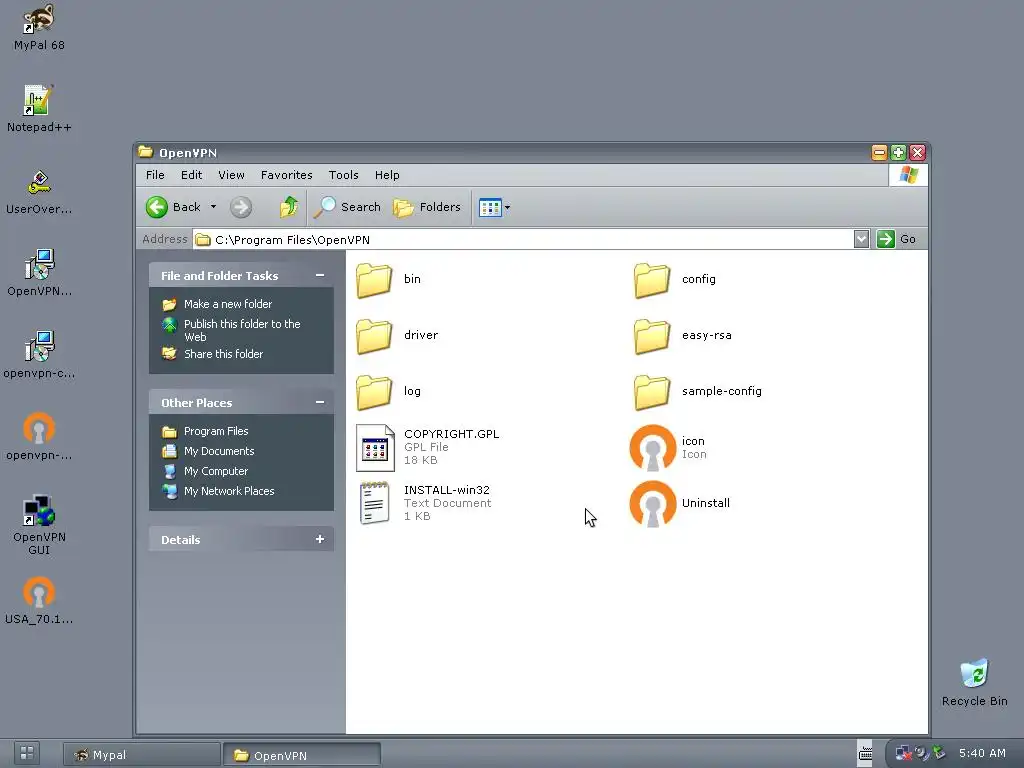Screen dimensions: 1024x768
Task: Switch to Mypal in the taskbar
Action: pos(141,755)
